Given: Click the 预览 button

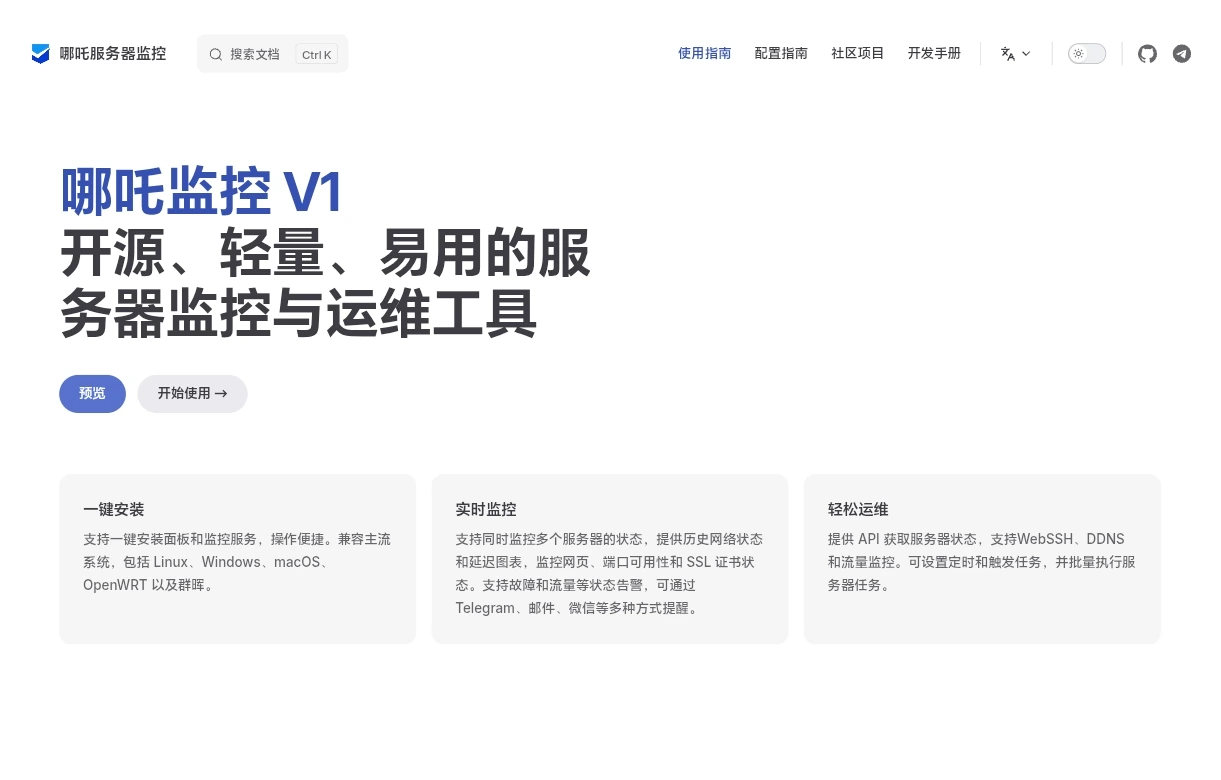Looking at the screenshot, I should coord(92,393).
